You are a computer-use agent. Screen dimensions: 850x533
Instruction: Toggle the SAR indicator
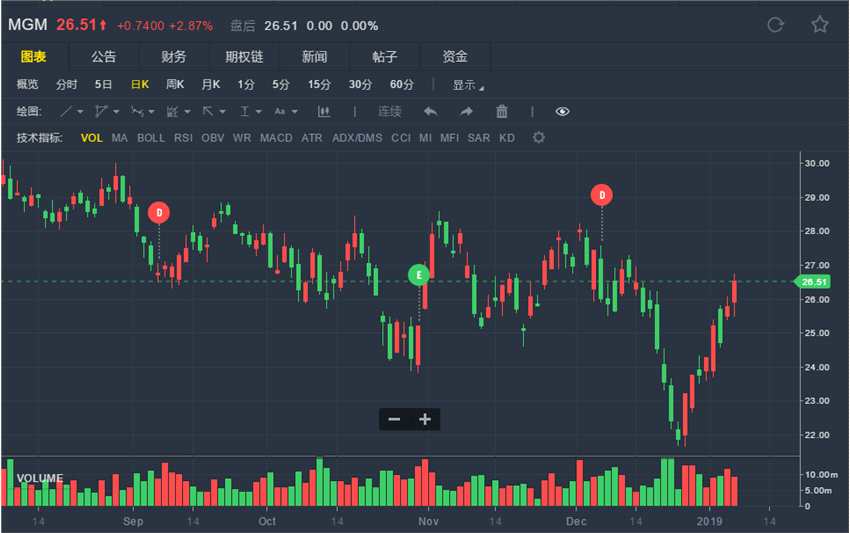point(479,138)
